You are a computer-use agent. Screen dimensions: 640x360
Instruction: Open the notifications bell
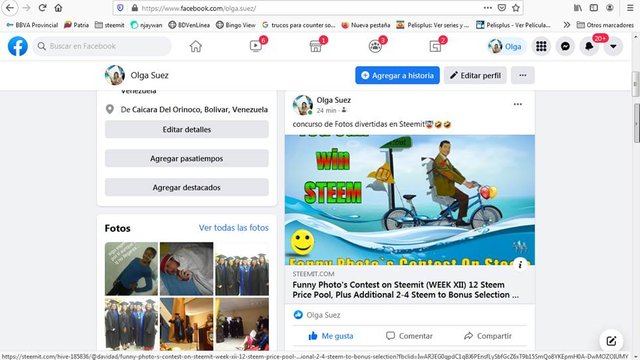[x=589, y=46]
